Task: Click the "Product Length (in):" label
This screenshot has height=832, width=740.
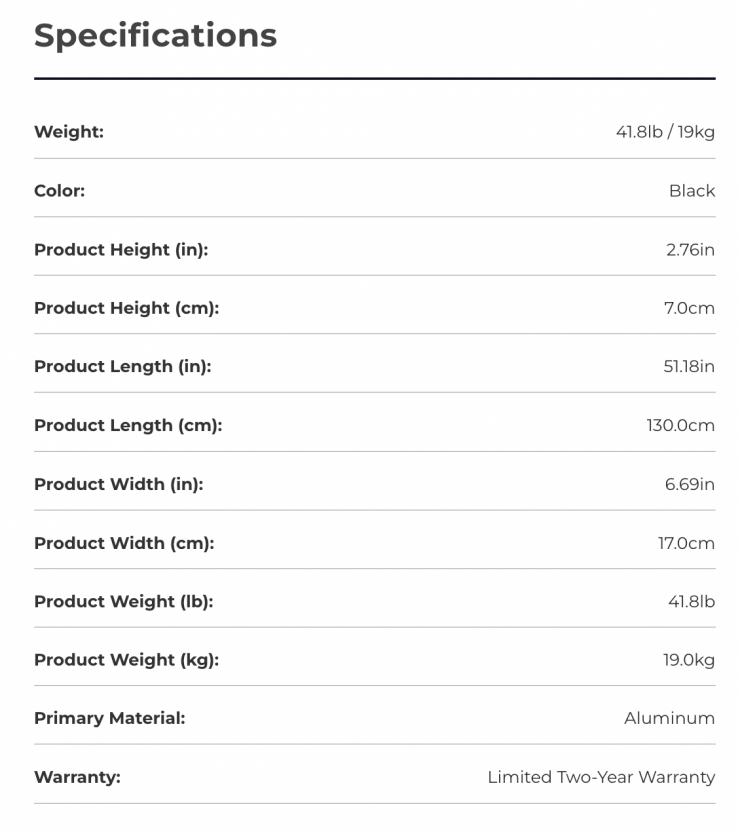Action: tap(123, 367)
